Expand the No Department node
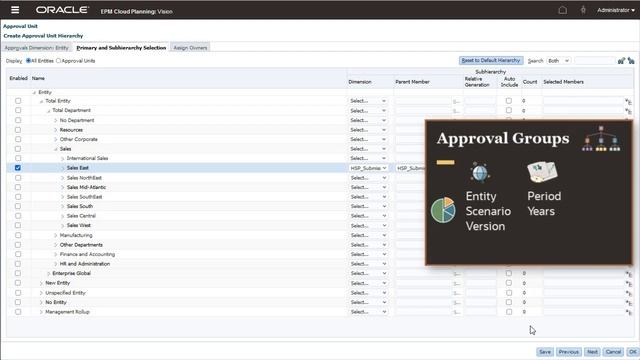This screenshot has width=640, height=360. pyautogui.click(x=56, y=120)
